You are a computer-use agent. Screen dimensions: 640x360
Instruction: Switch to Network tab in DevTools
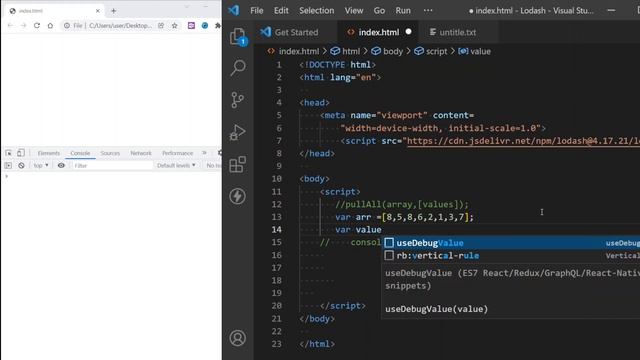click(141, 153)
